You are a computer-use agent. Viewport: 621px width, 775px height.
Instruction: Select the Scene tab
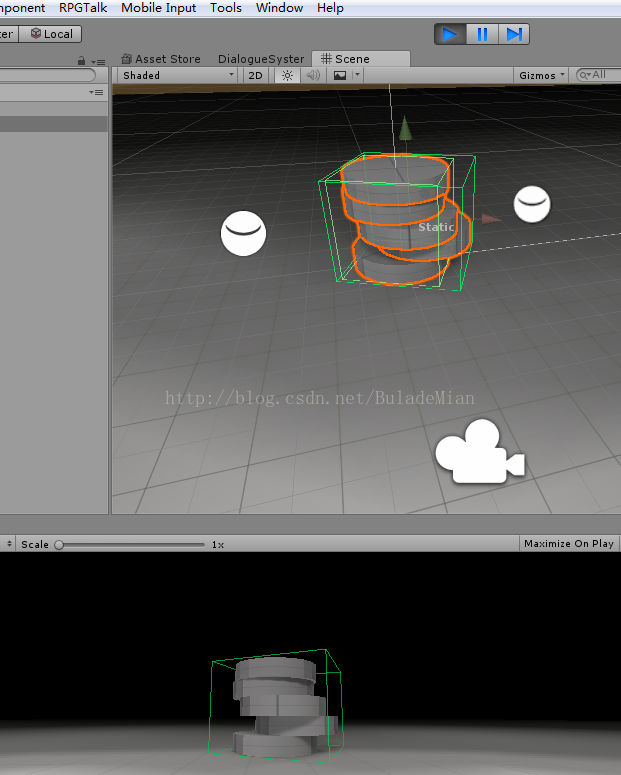point(360,59)
